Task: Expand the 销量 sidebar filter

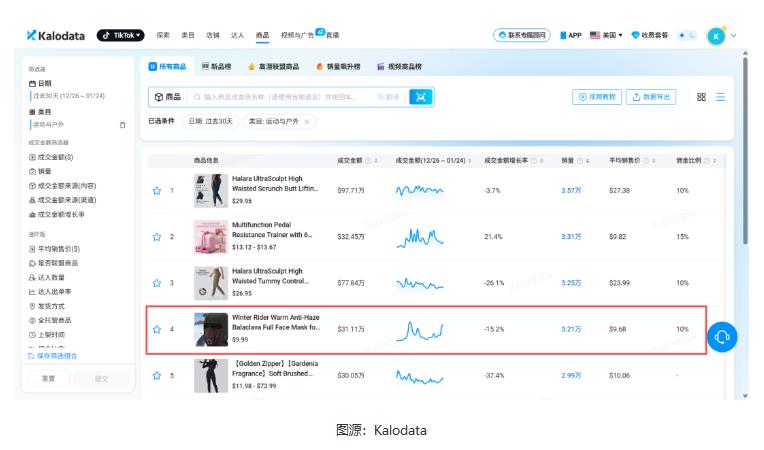Action: coord(40,171)
